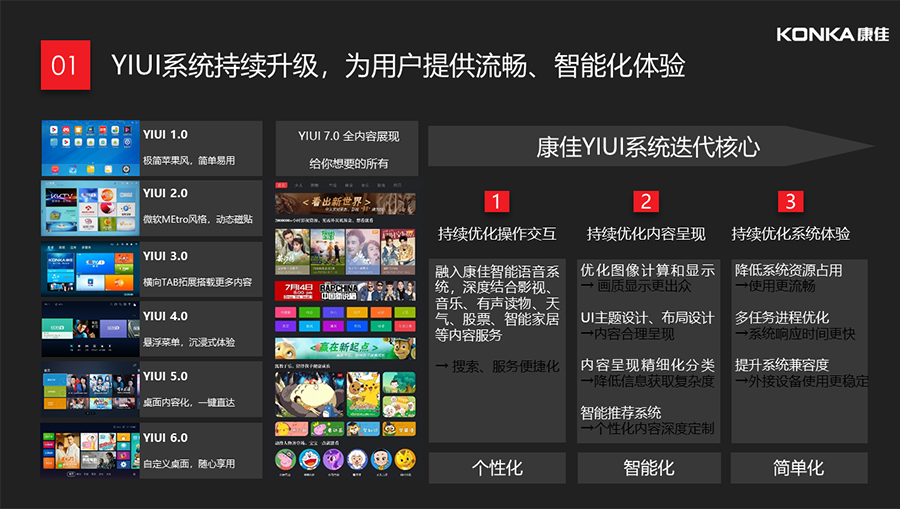Image resolution: width=900 pixels, height=509 pixels.
Task: Click the text 优化图像计算和显示
Action: click(x=647, y=270)
